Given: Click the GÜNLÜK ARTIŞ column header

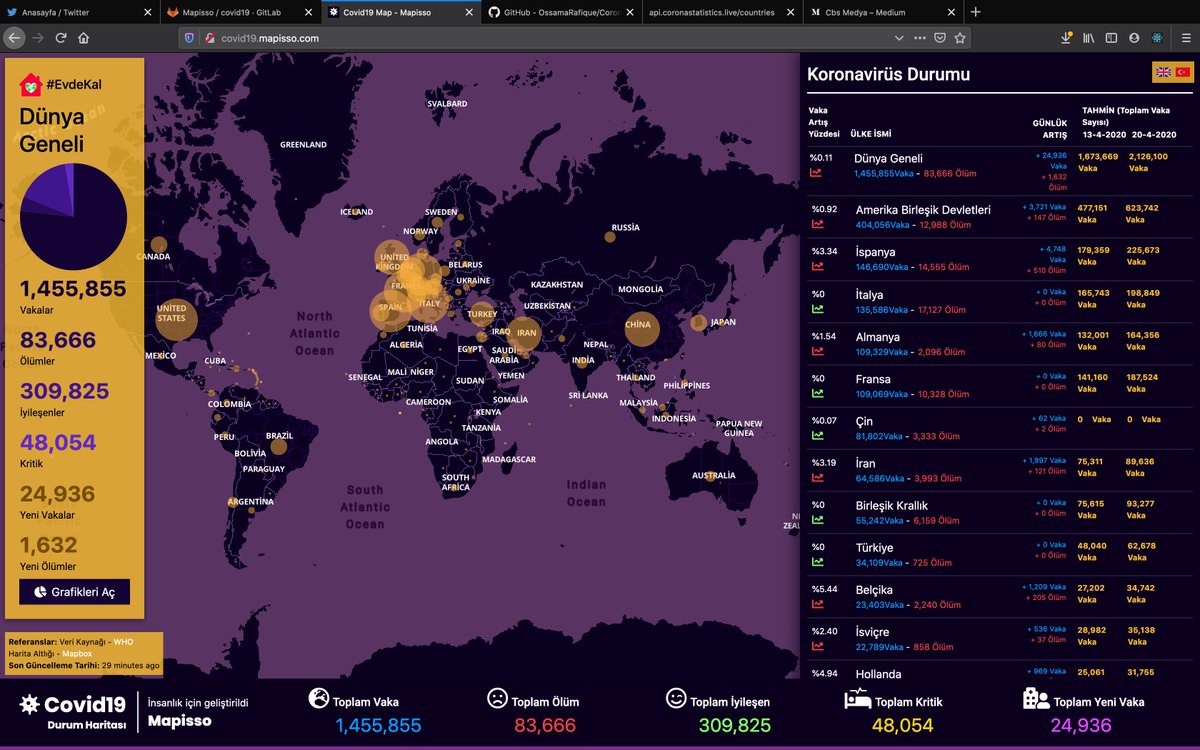Looking at the screenshot, I should (1049, 128).
